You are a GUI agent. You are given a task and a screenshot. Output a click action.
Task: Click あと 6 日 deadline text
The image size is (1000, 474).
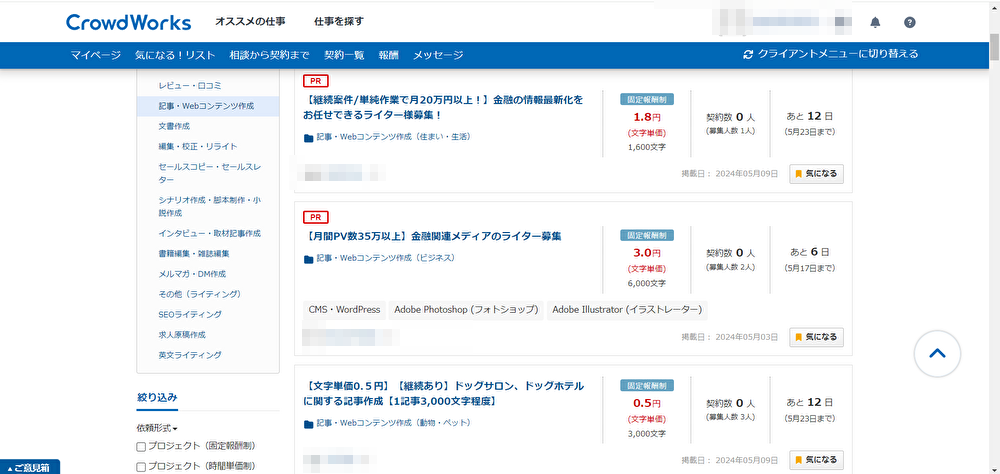point(809,252)
